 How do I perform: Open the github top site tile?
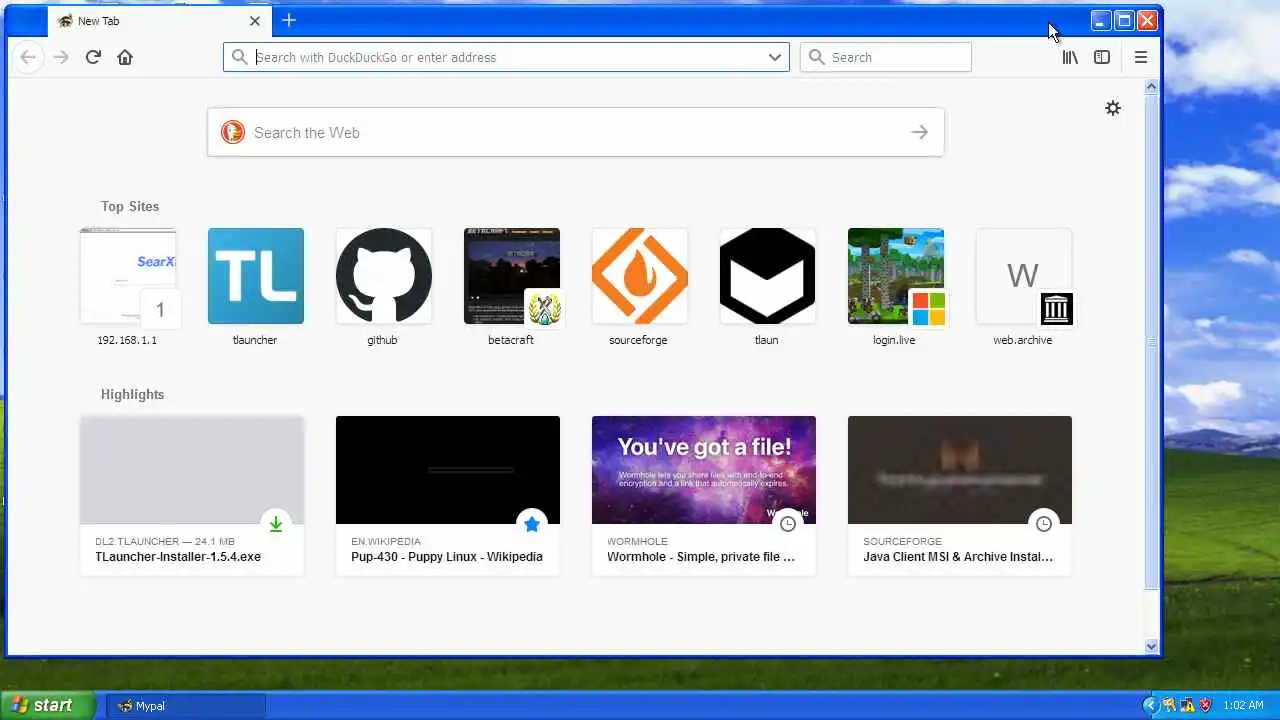[384, 287]
